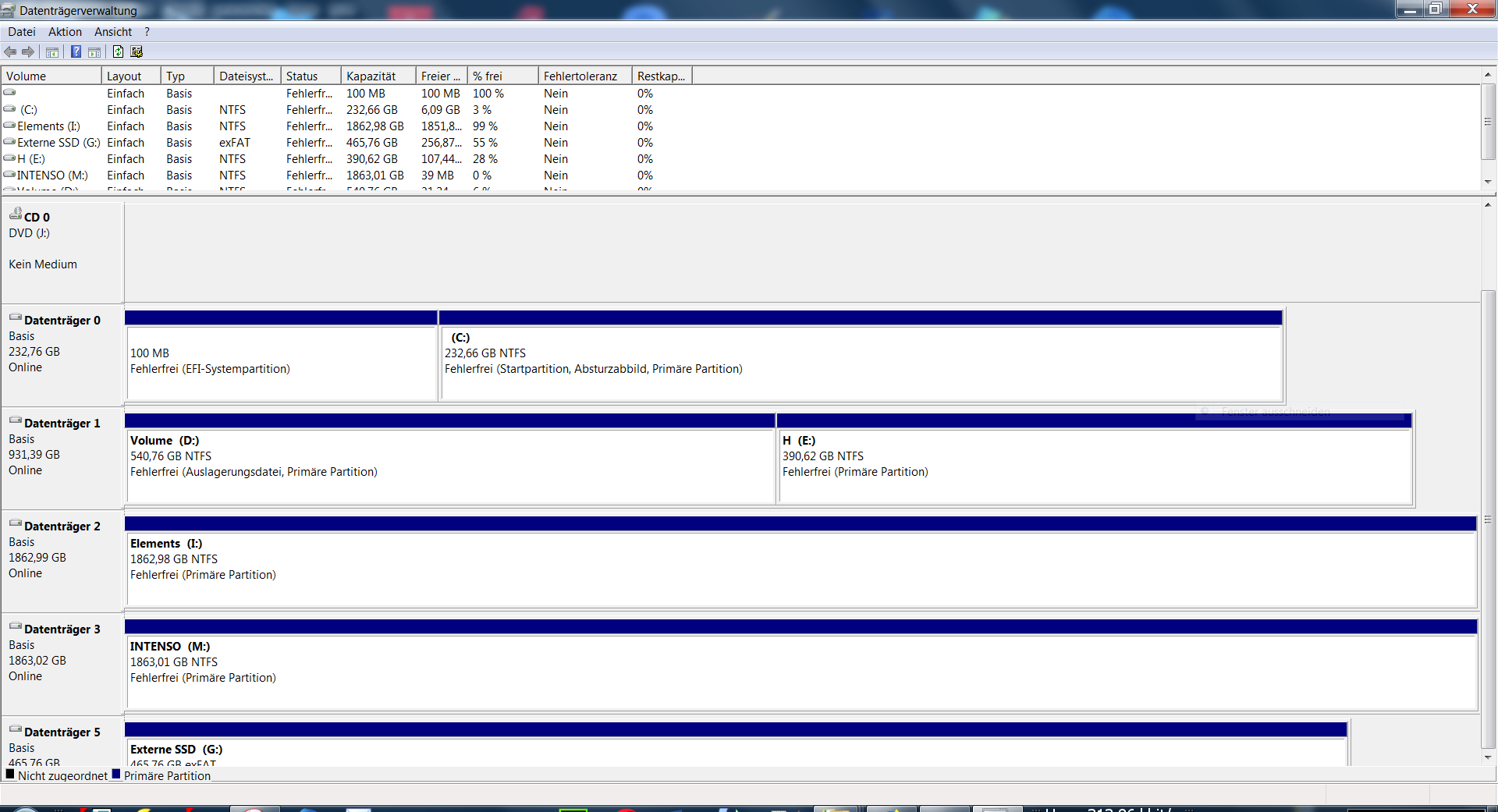1498x812 pixels.
Task: Click the "39 MB" free space cell
Action: click(x=438, y=176)
